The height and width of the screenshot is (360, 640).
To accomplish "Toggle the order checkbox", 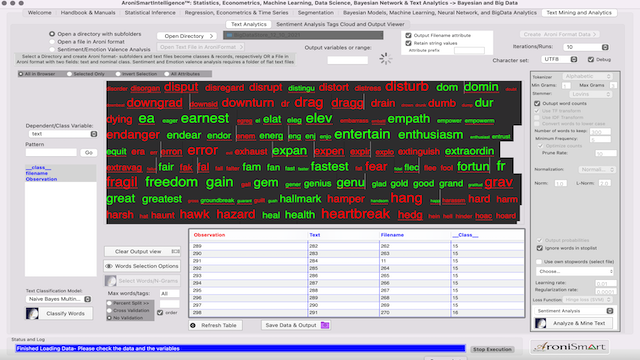I will coord(160,313).
